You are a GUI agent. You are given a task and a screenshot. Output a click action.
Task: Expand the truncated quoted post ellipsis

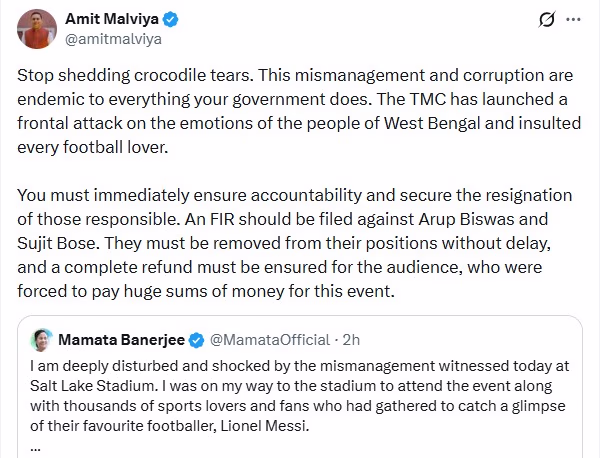coord(36,447)
